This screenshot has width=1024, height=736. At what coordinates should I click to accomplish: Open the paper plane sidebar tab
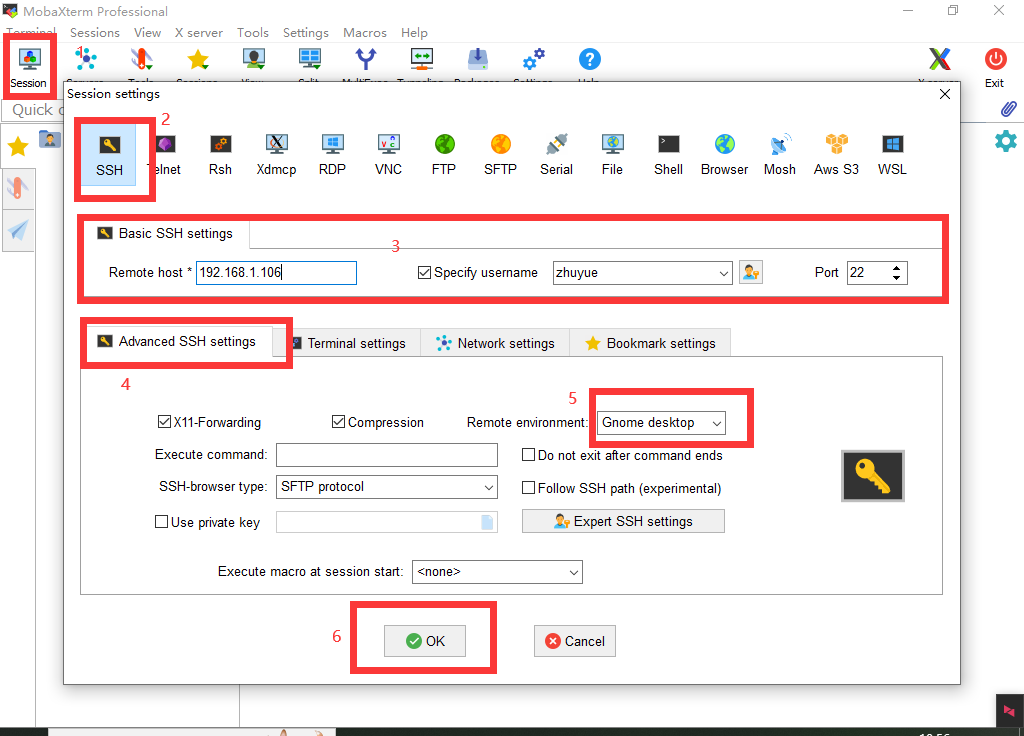pyautogui.click(x=18, y=230)
